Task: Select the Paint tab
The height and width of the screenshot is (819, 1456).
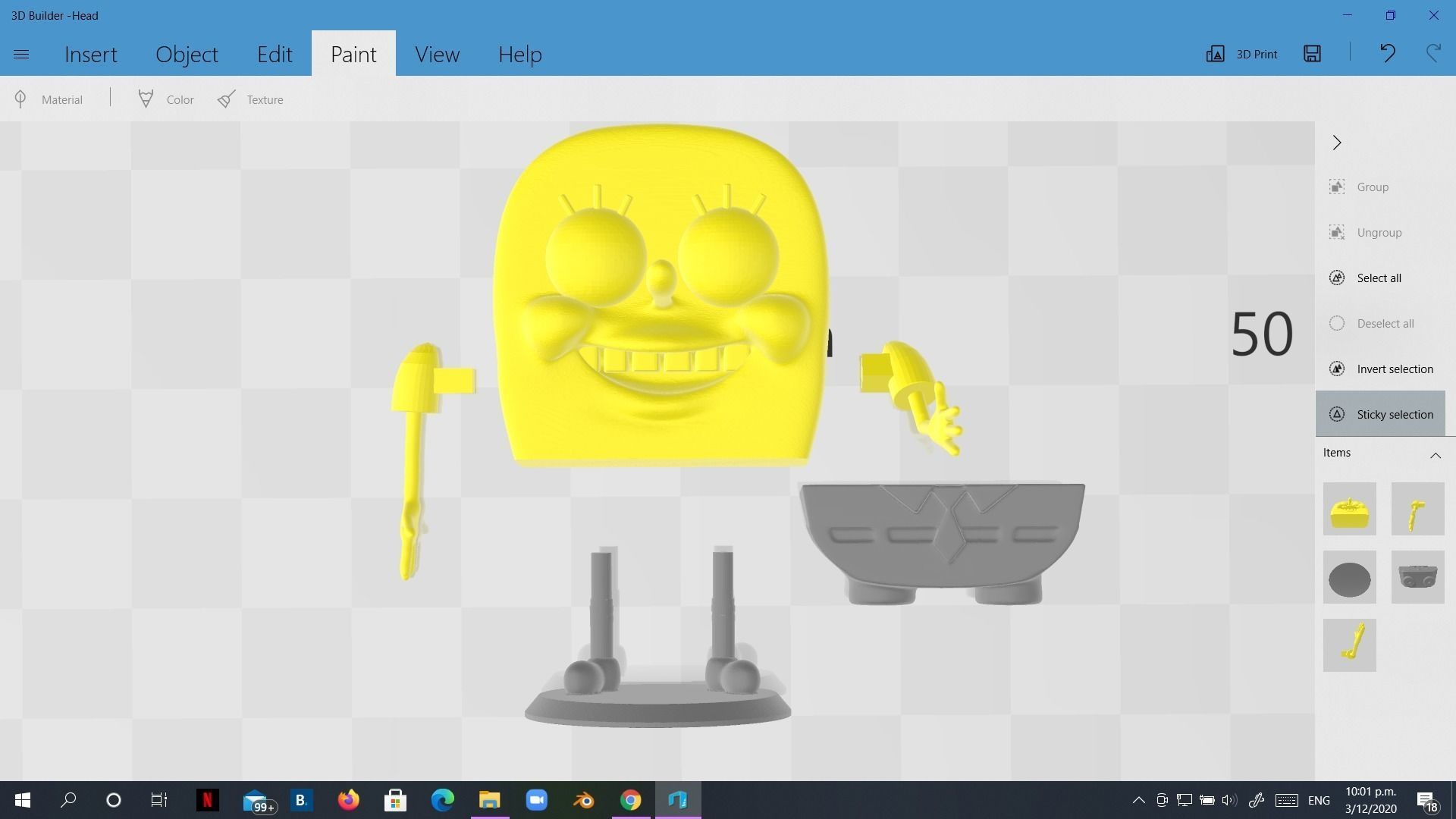Action: pos(353,54)
